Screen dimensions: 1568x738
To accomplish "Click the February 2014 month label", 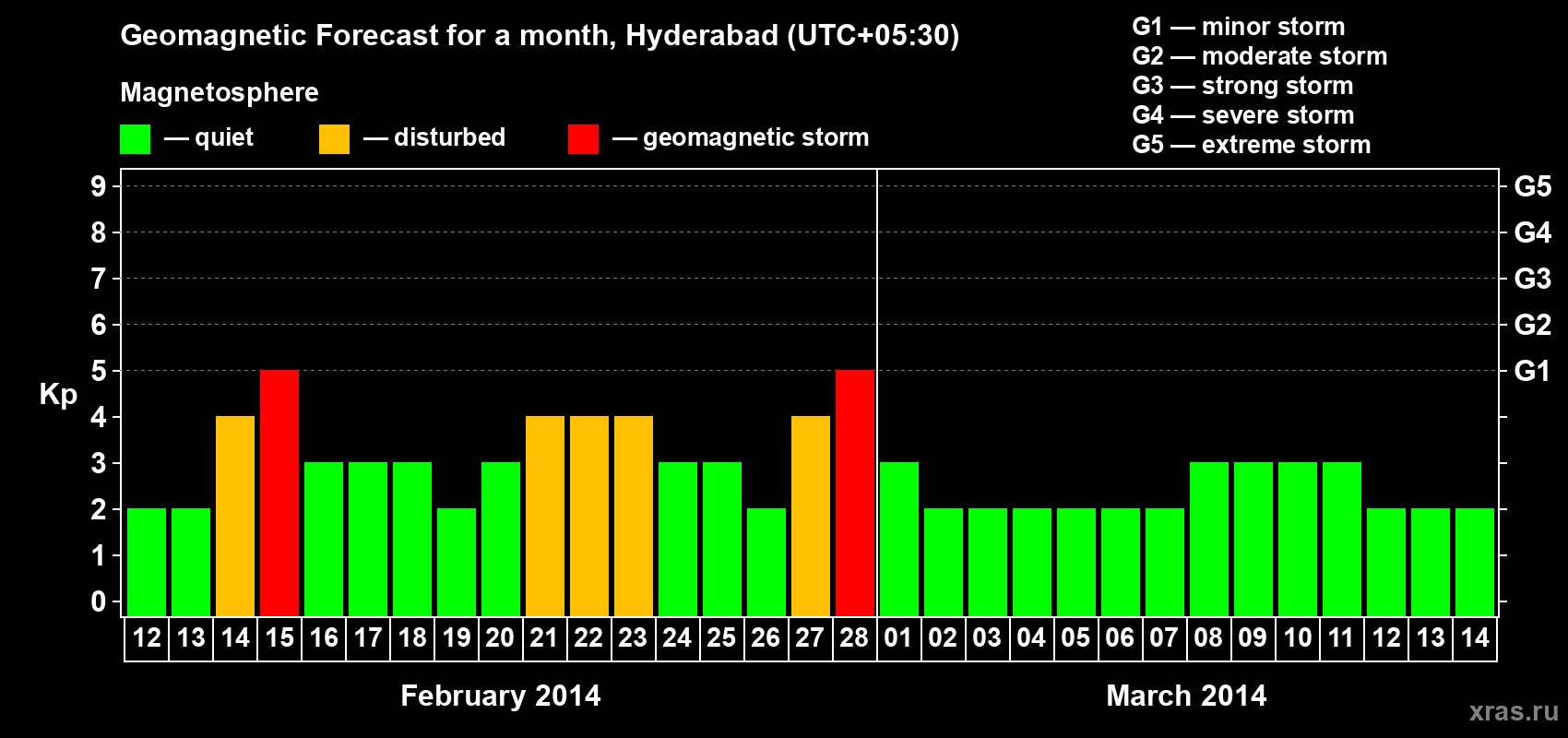I will click(x=501, y=696).
